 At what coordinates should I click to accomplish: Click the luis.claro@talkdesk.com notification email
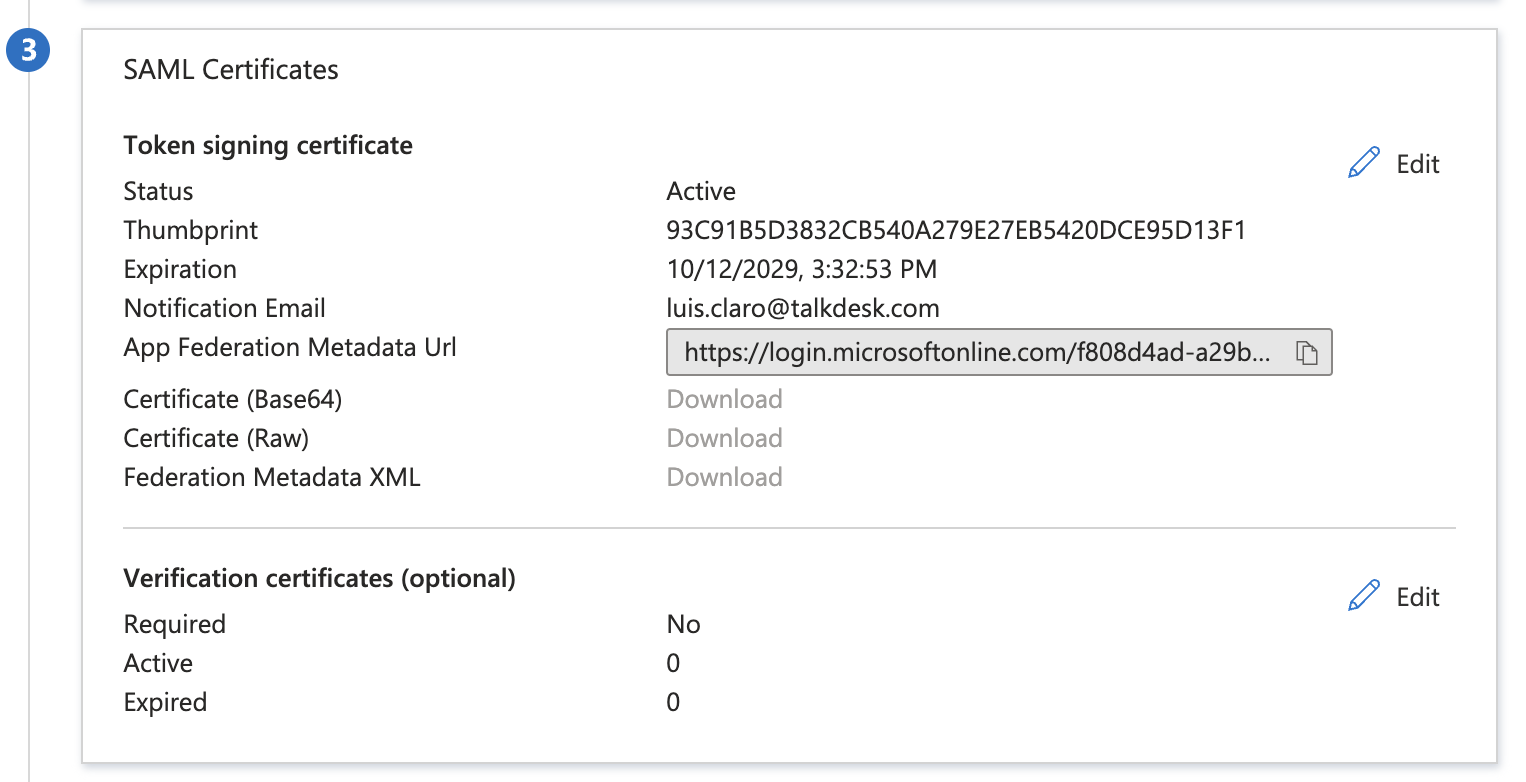[802, 308]
